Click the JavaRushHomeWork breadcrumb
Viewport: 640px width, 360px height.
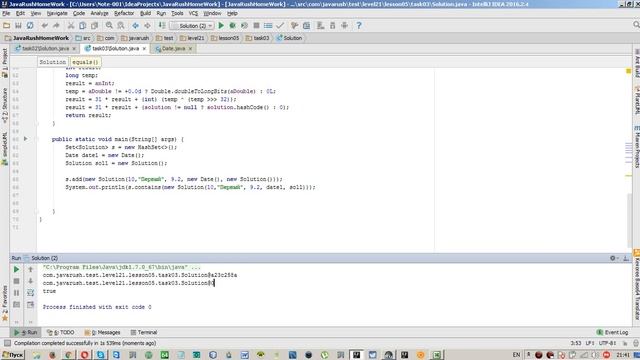37,38
